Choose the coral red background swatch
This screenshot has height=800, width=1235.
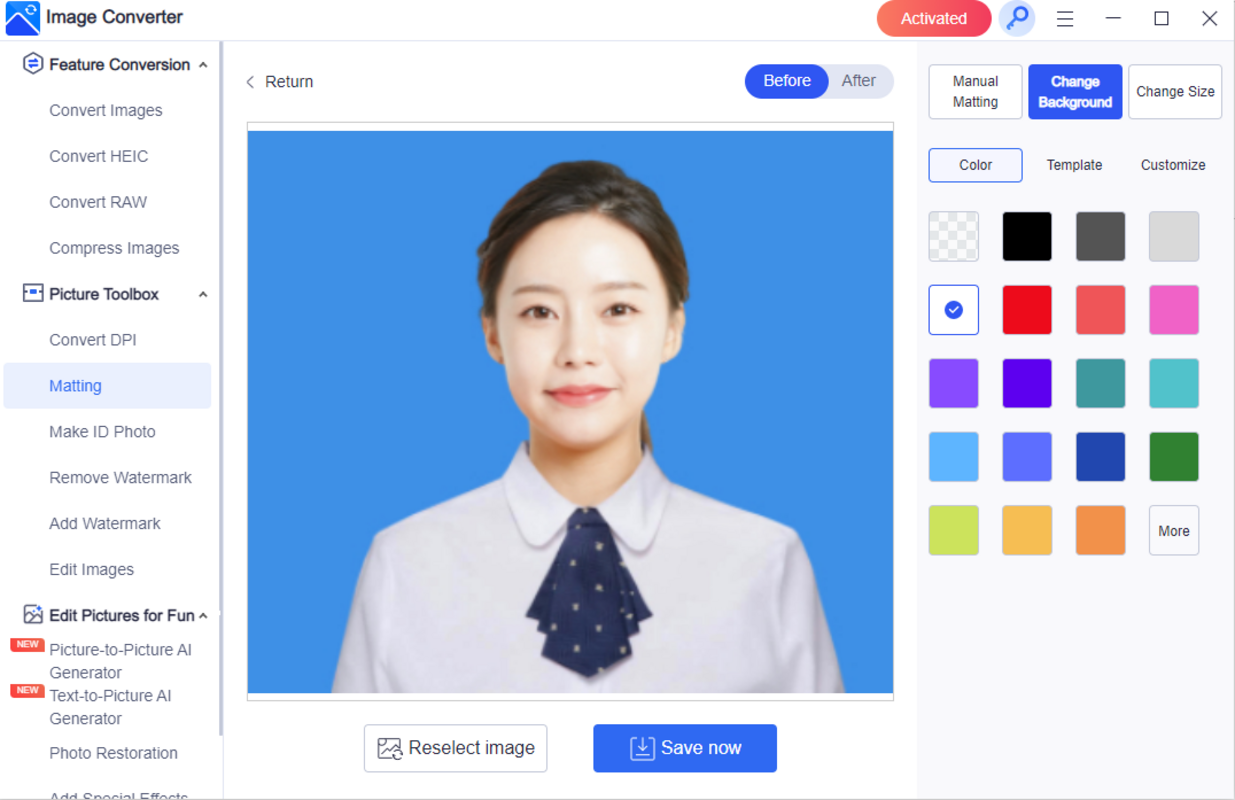tap(1100, 310)
